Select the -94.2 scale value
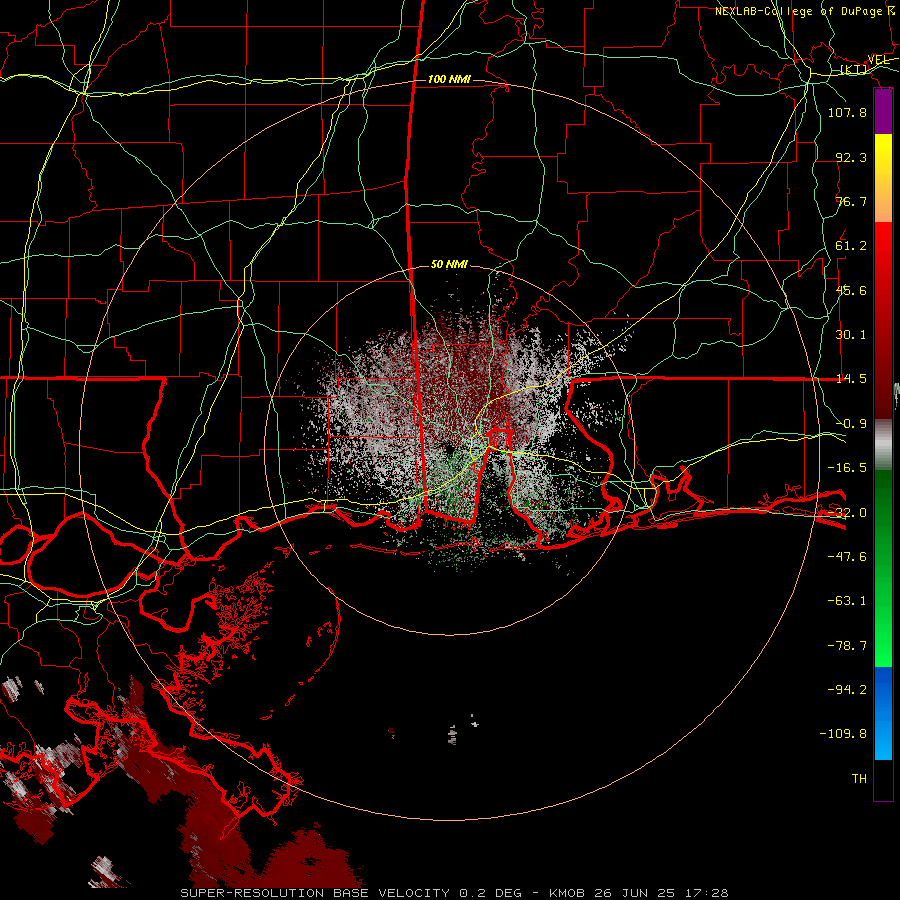The width and height of the screenshot is (900, 900). point(847,690)
